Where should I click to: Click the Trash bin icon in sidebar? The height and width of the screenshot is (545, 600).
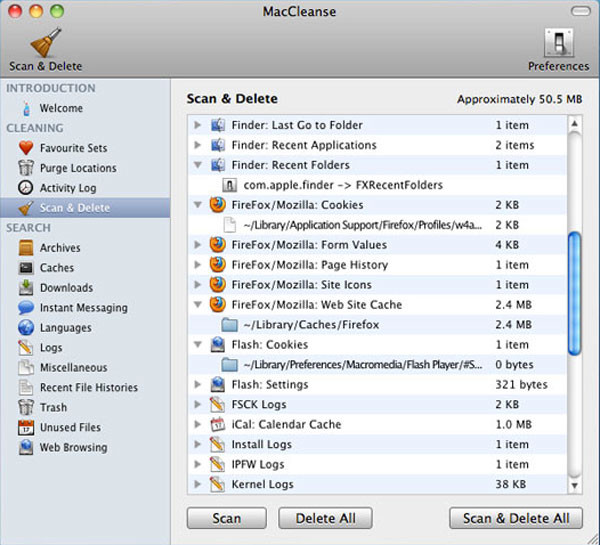tap(26, 407)
